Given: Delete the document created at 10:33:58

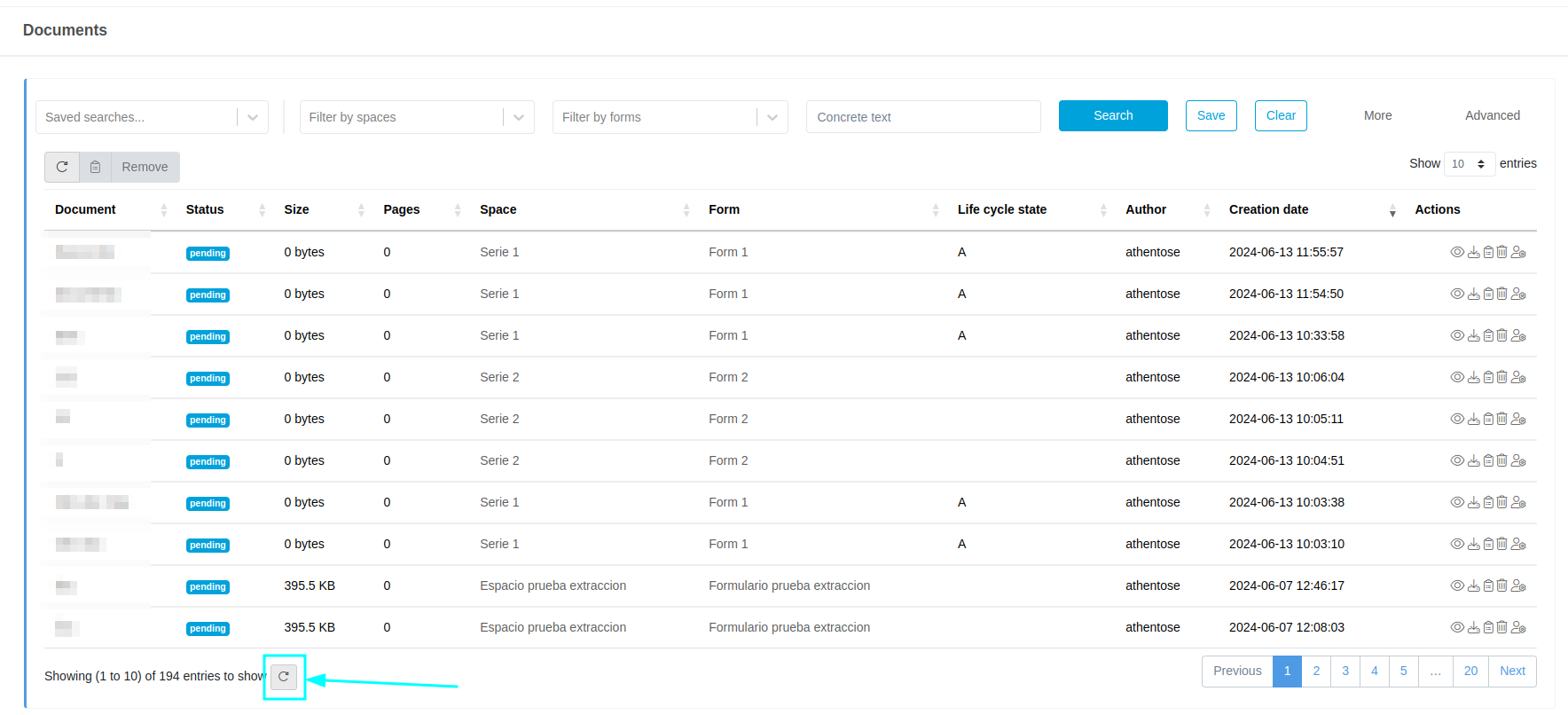Looking at the screenshot, I should pos(1501,335).
